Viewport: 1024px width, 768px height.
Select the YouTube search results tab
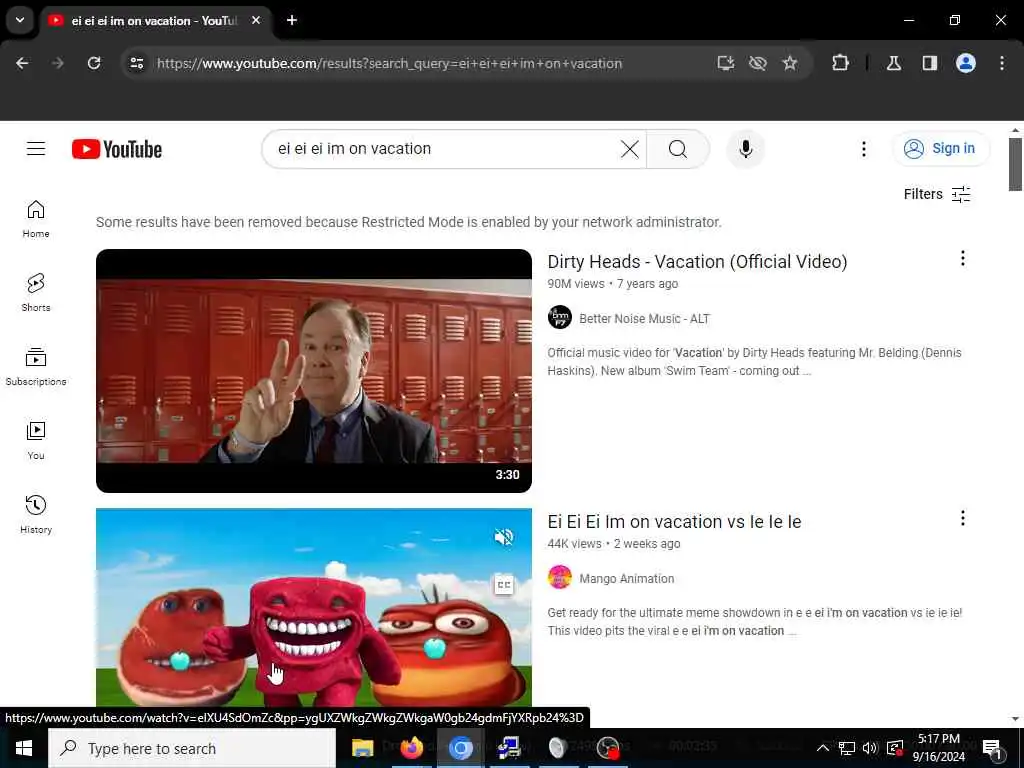(x=155, y=21)
